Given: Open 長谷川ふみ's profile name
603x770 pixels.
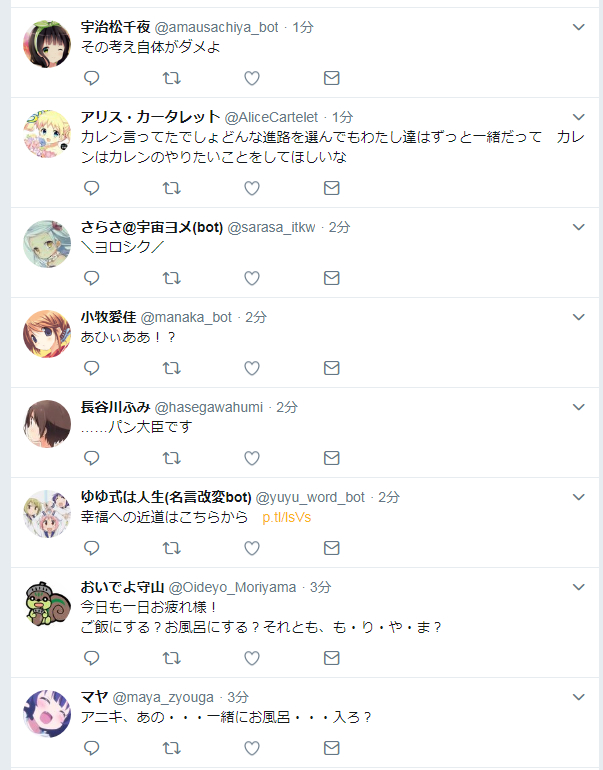Looking at the screenshot, I should click(x=115, y=407).
